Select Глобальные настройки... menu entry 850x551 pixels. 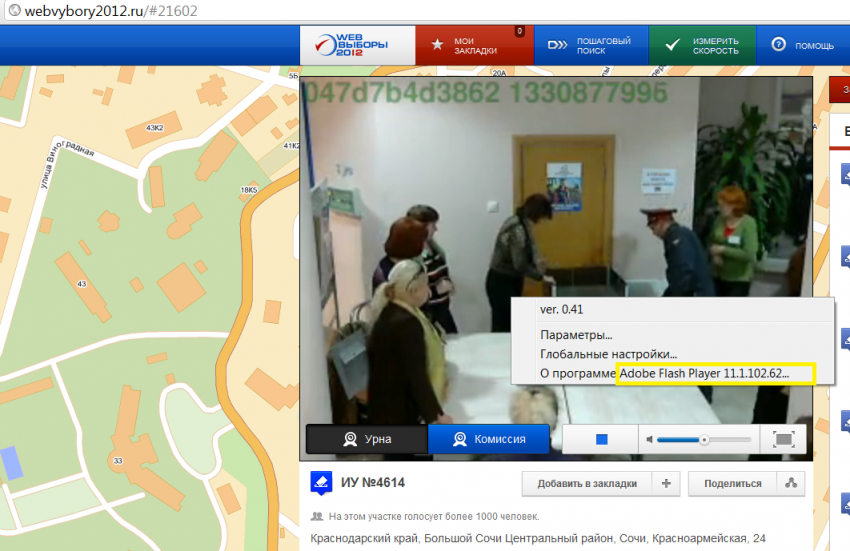(608, 354)
